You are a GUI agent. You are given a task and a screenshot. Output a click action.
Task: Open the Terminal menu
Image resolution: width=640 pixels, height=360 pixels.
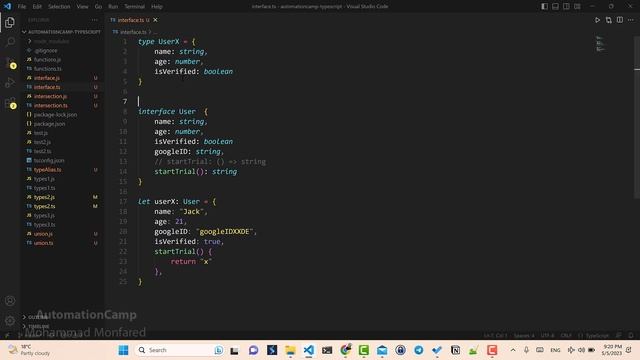[134, 7]
